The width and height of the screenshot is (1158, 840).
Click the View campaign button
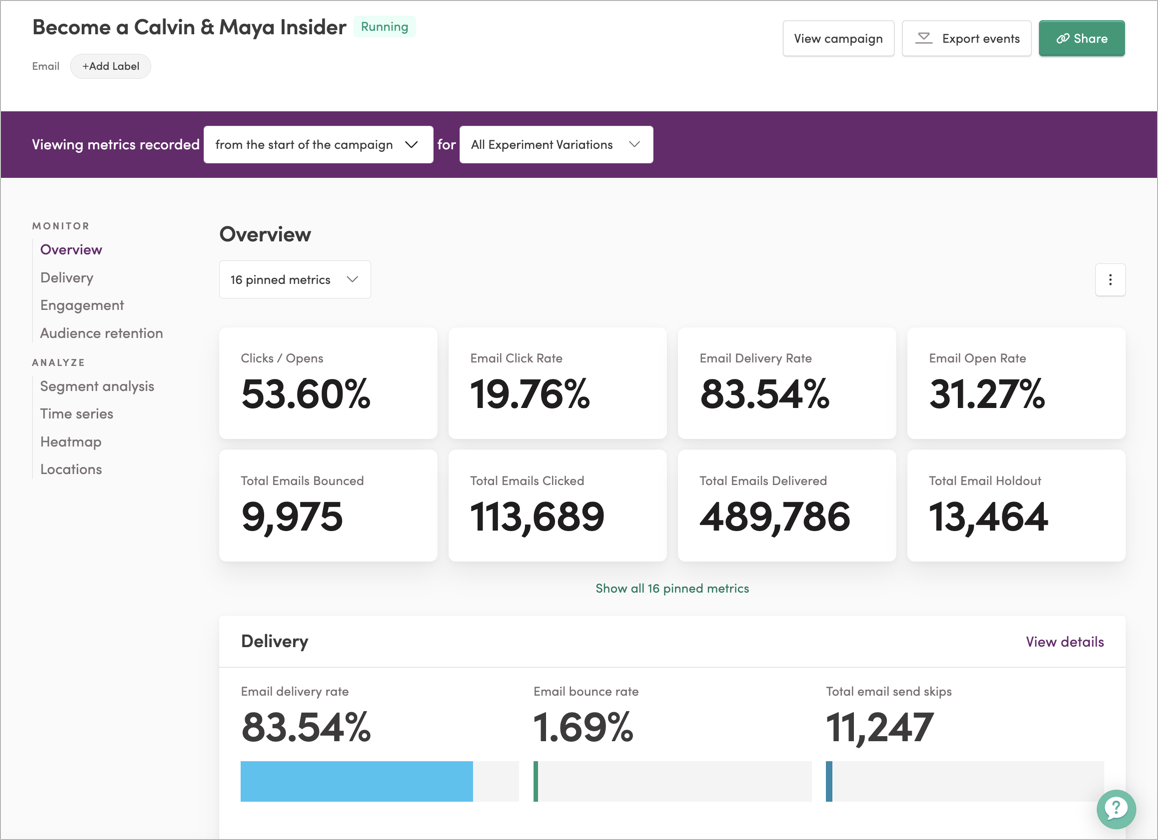(x=838, y=38)
